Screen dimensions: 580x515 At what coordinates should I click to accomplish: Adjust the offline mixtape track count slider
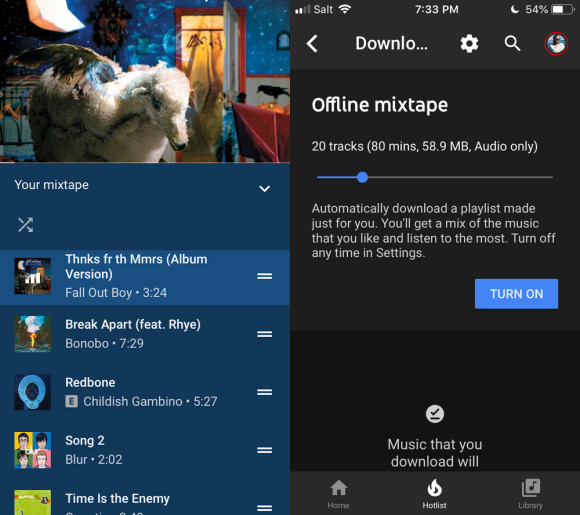click(362, 177)
